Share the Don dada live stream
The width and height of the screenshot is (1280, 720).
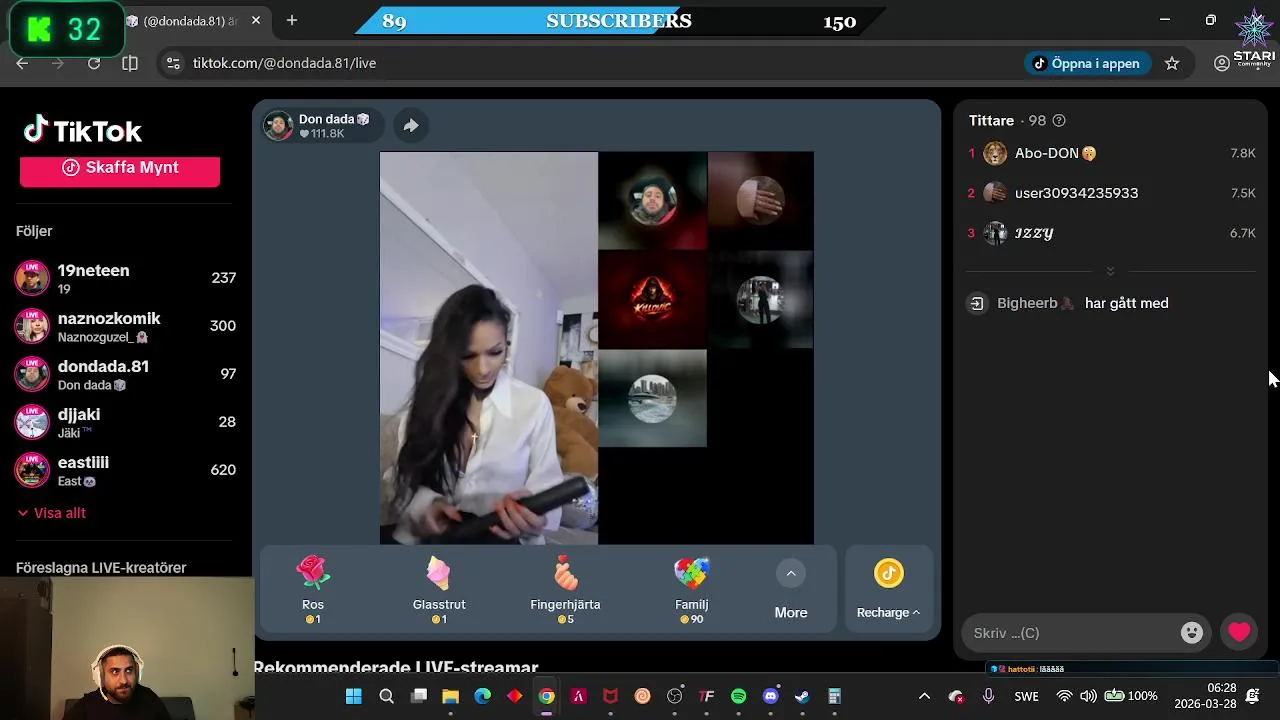tap(411, 125)
